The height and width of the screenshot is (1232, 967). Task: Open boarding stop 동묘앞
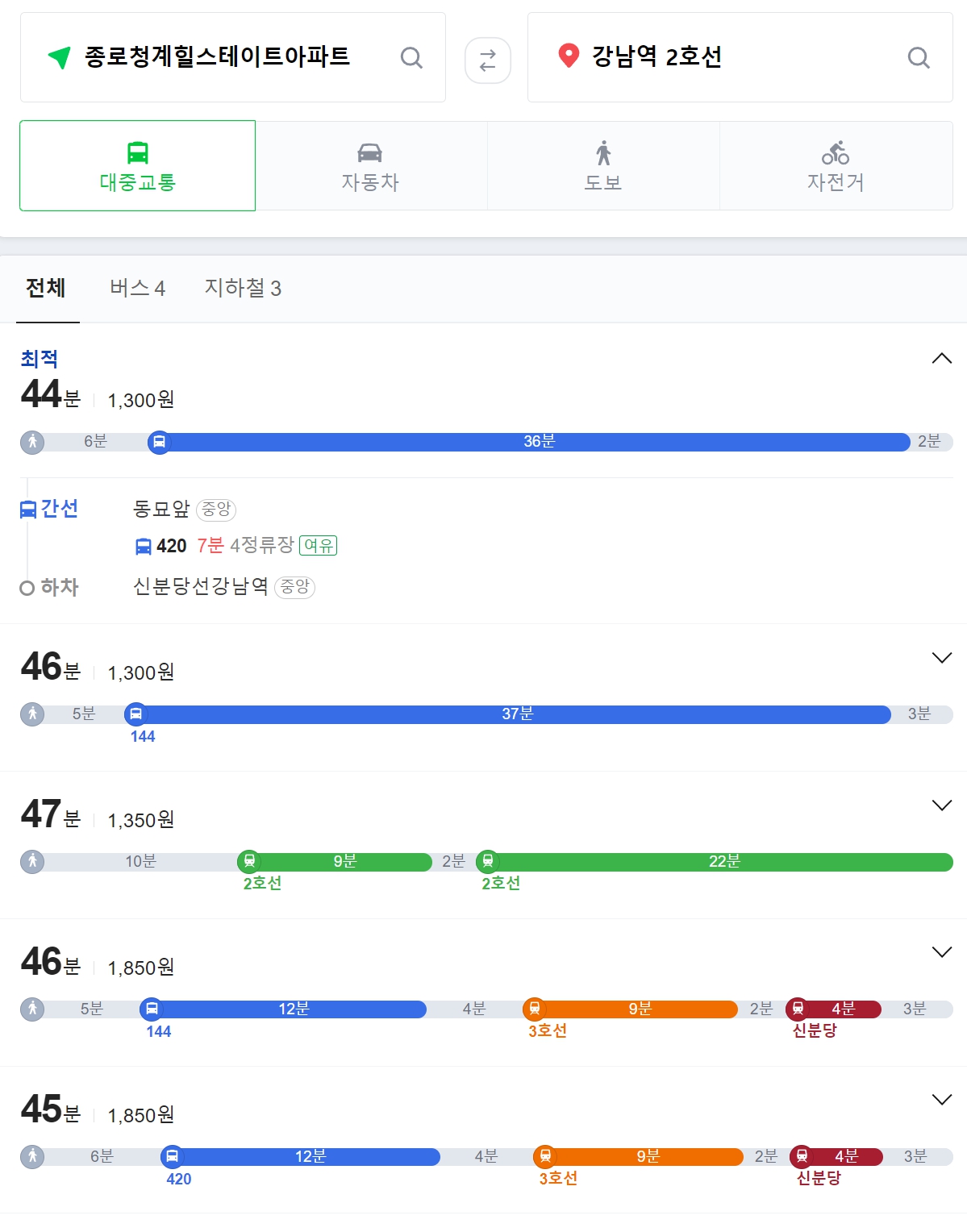(x=161, y=509)
